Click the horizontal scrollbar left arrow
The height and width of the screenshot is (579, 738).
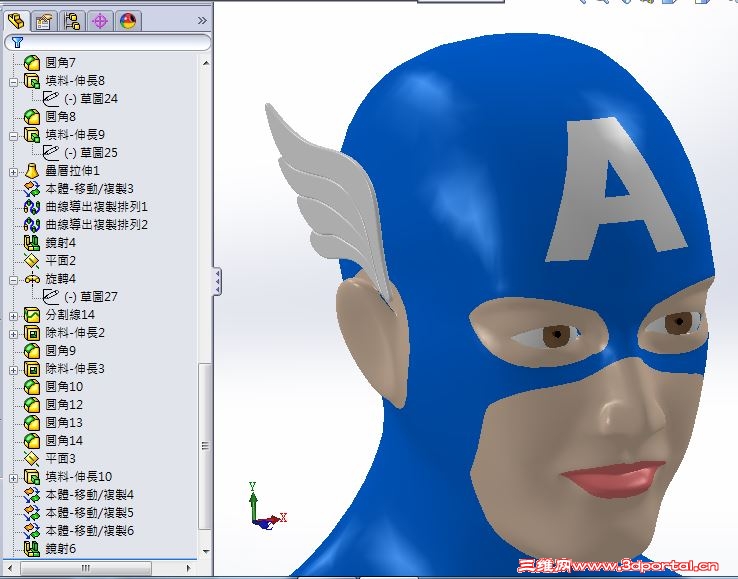[x=10, y=568]
